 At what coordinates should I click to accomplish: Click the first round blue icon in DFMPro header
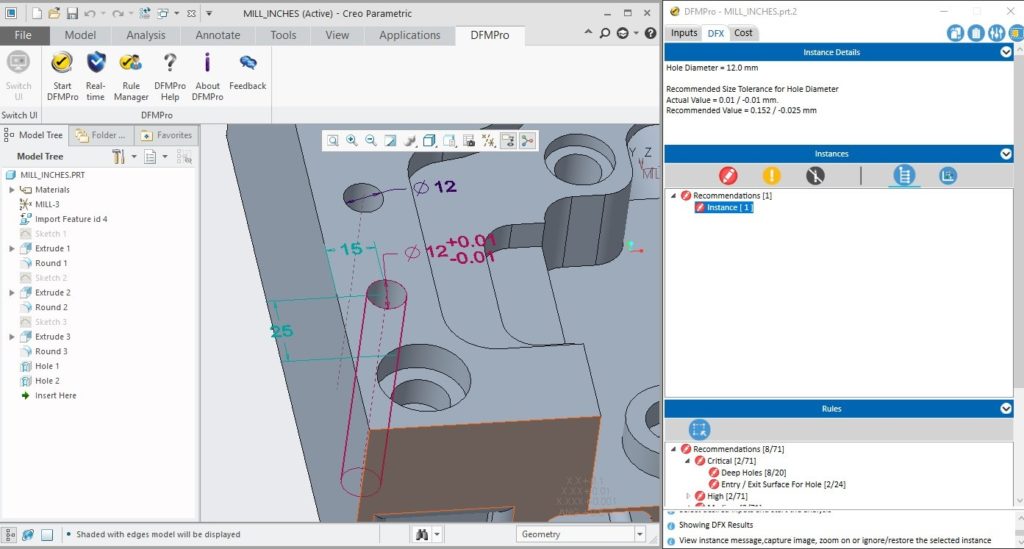click(x=955, y=33)
